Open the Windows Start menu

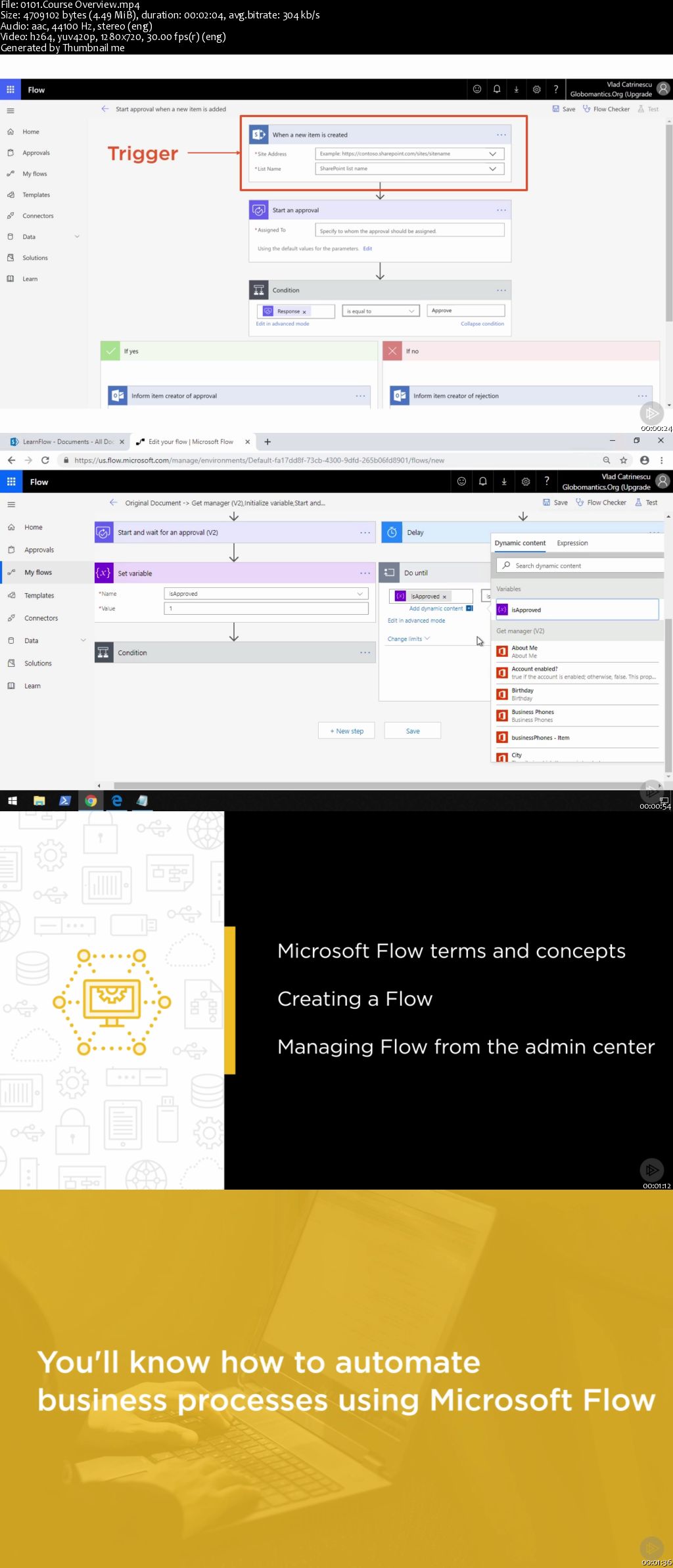(12, 801)
